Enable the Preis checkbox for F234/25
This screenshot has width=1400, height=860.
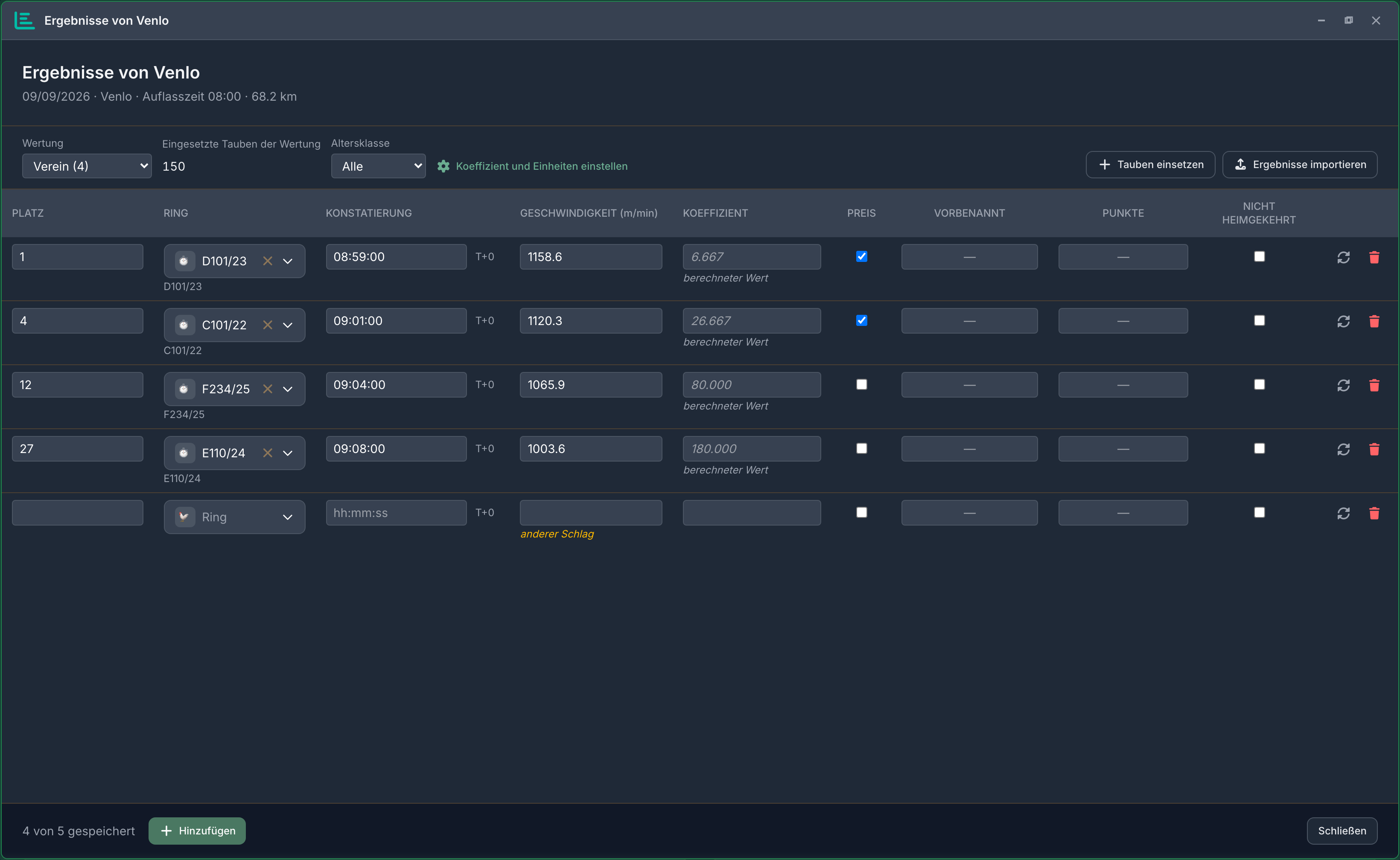coord(862,384)
